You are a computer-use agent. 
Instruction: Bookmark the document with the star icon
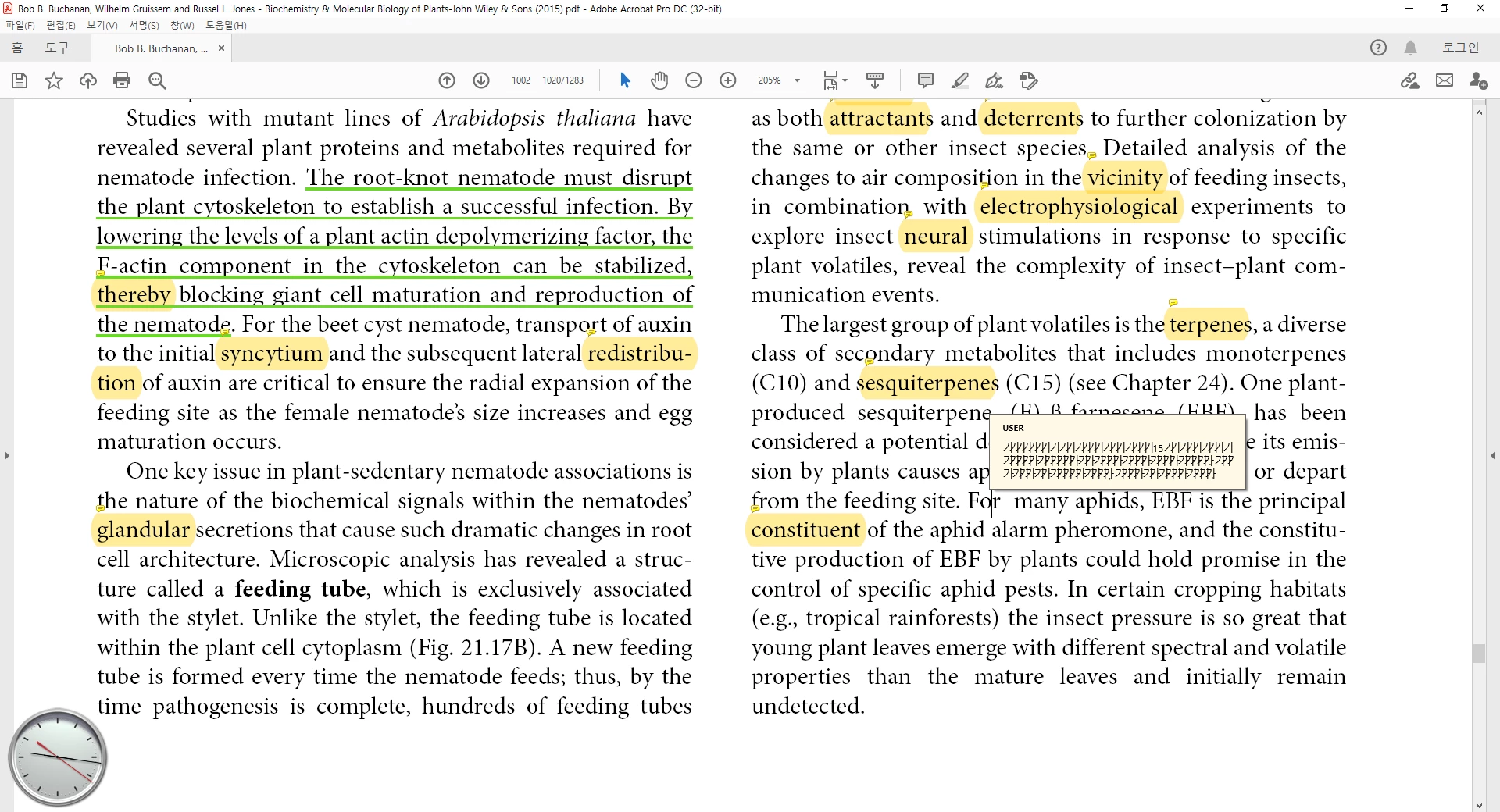pyautogui.click(x=54, y=80)
